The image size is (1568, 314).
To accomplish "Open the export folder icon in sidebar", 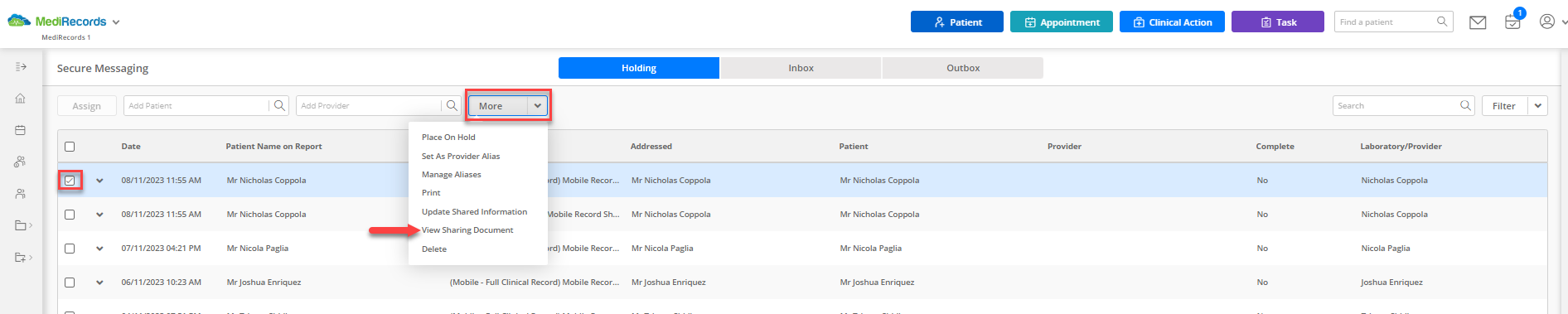I will coord(21,258).
